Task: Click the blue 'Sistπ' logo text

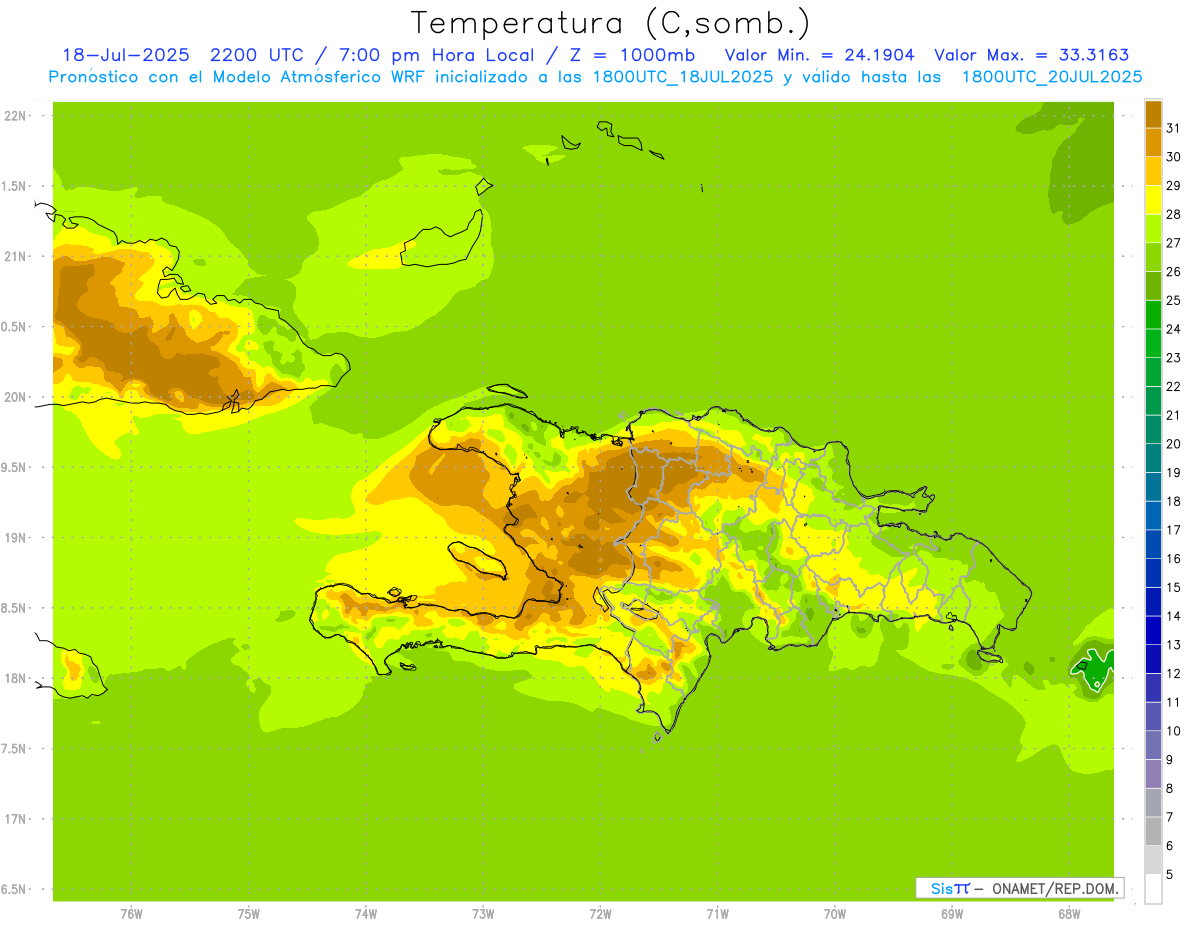Action: [x=950, y=888]
